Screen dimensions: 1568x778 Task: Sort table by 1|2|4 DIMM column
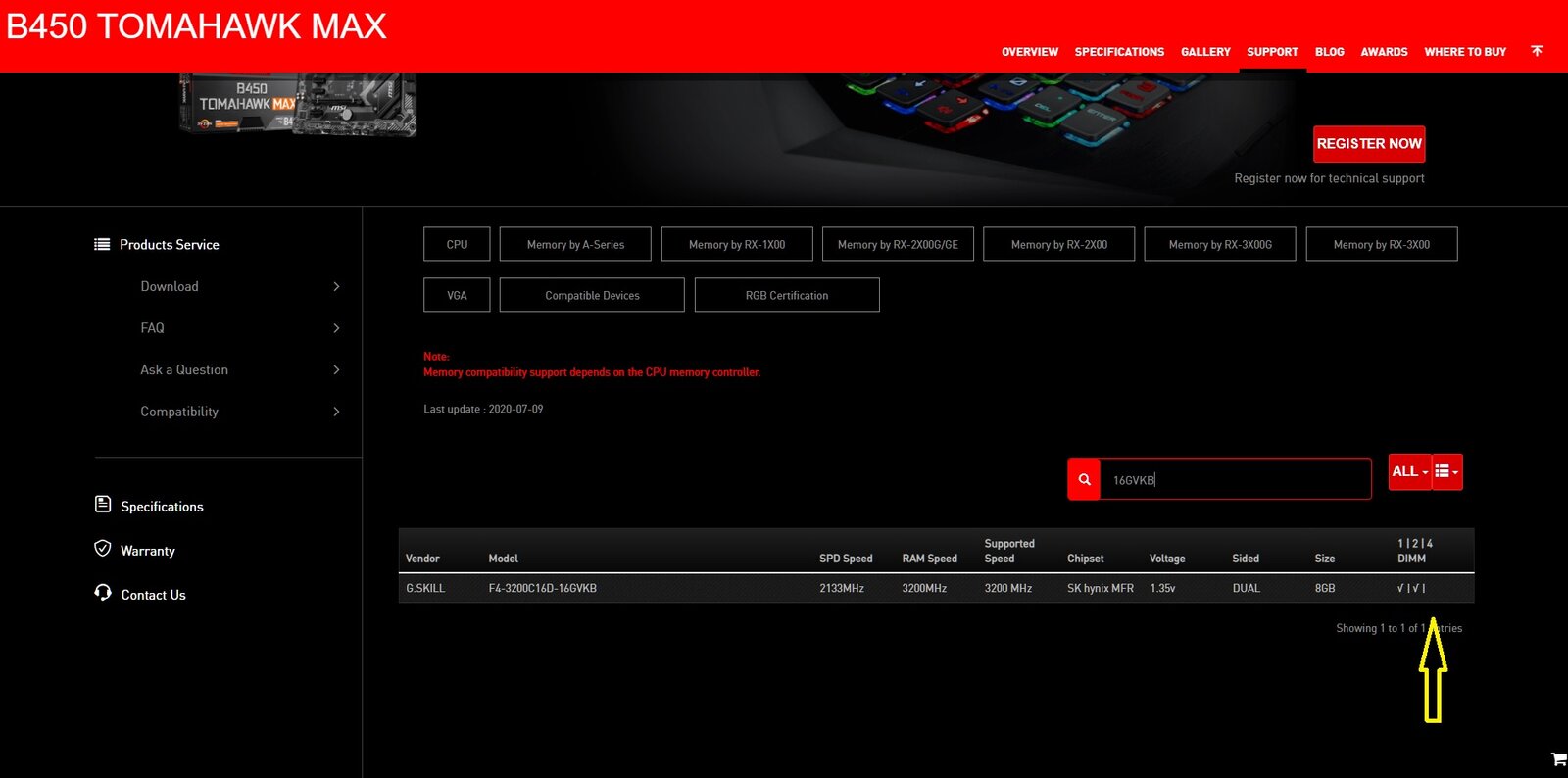1415,551
